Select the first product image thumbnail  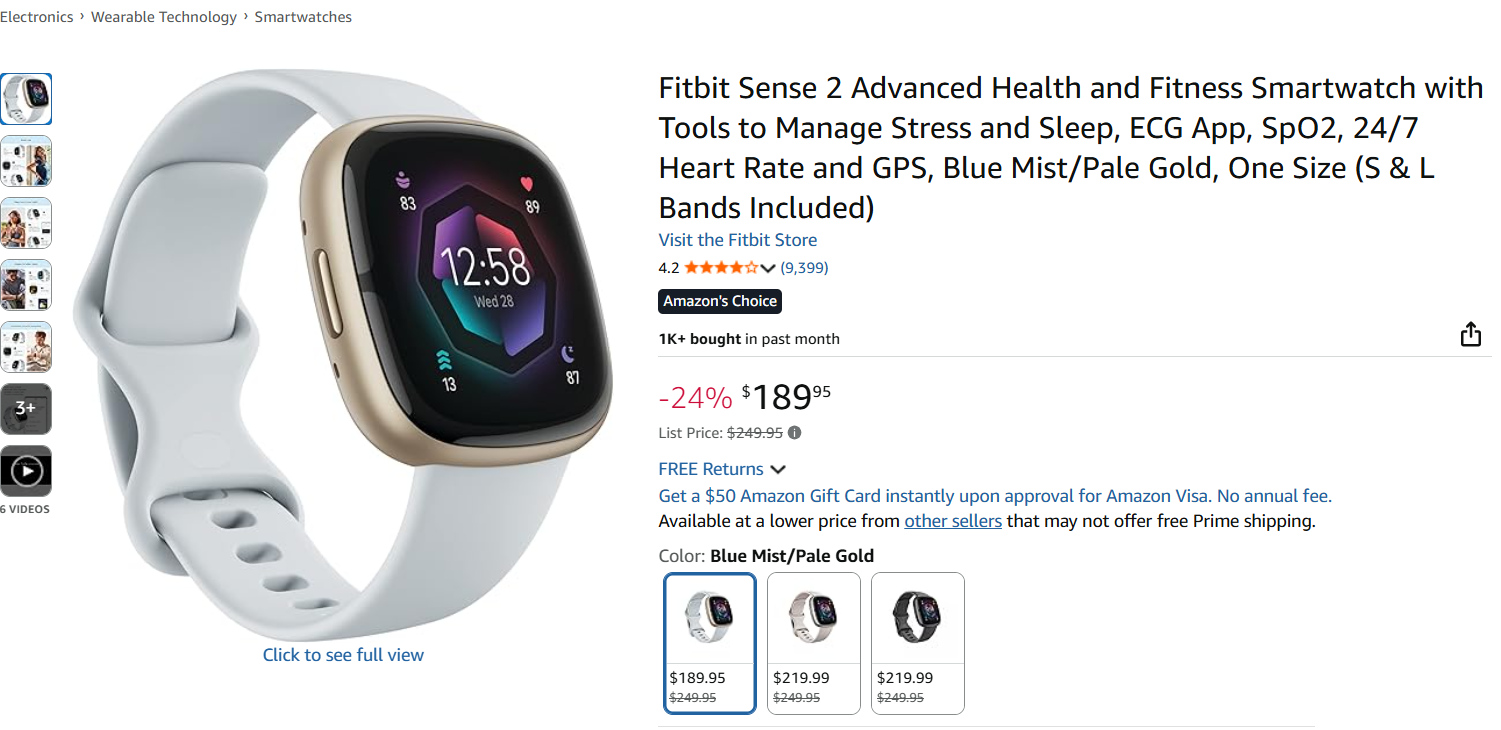pos(26,99)
